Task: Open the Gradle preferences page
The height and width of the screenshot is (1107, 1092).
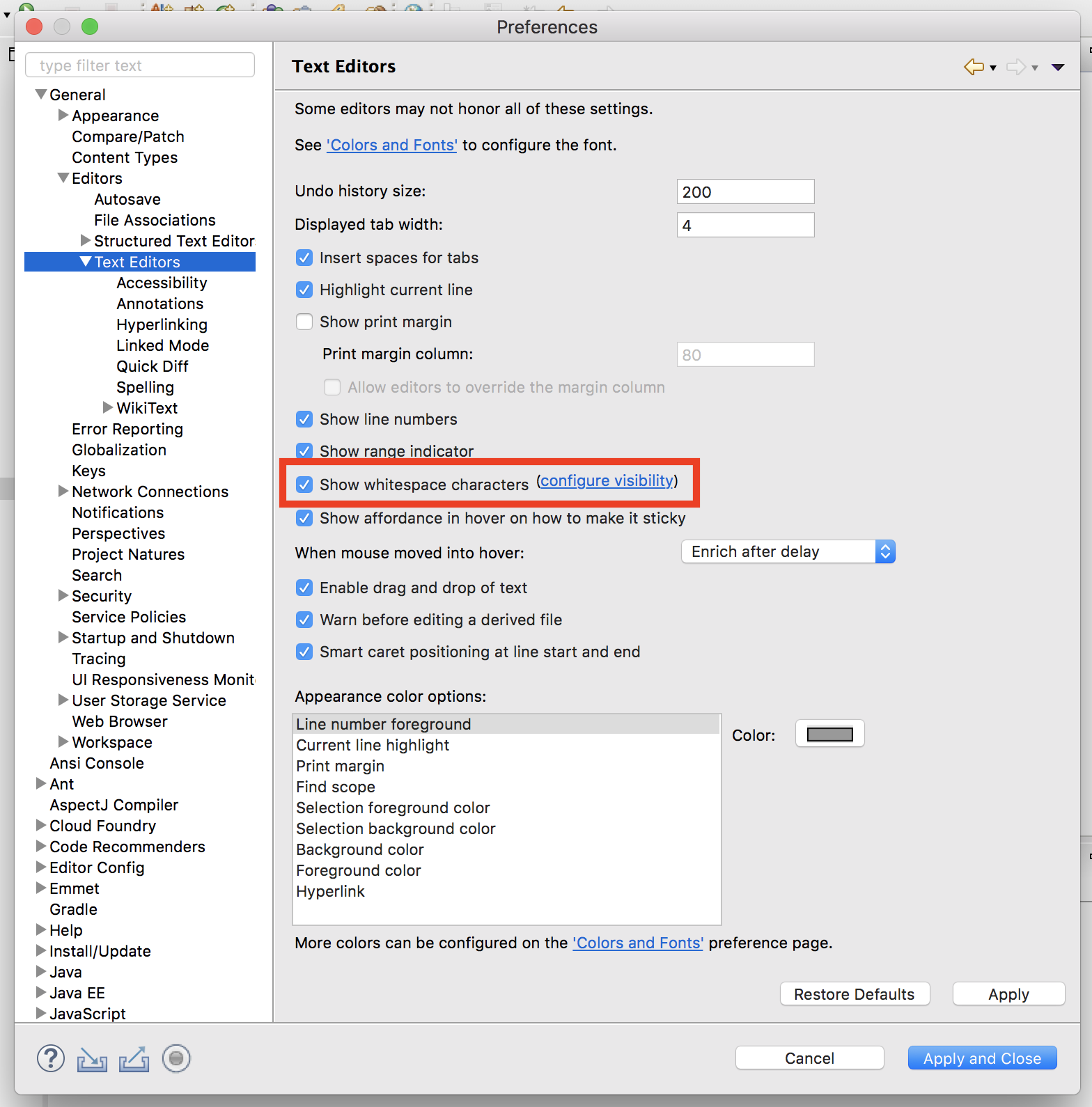Action: (x=73, y=909)
